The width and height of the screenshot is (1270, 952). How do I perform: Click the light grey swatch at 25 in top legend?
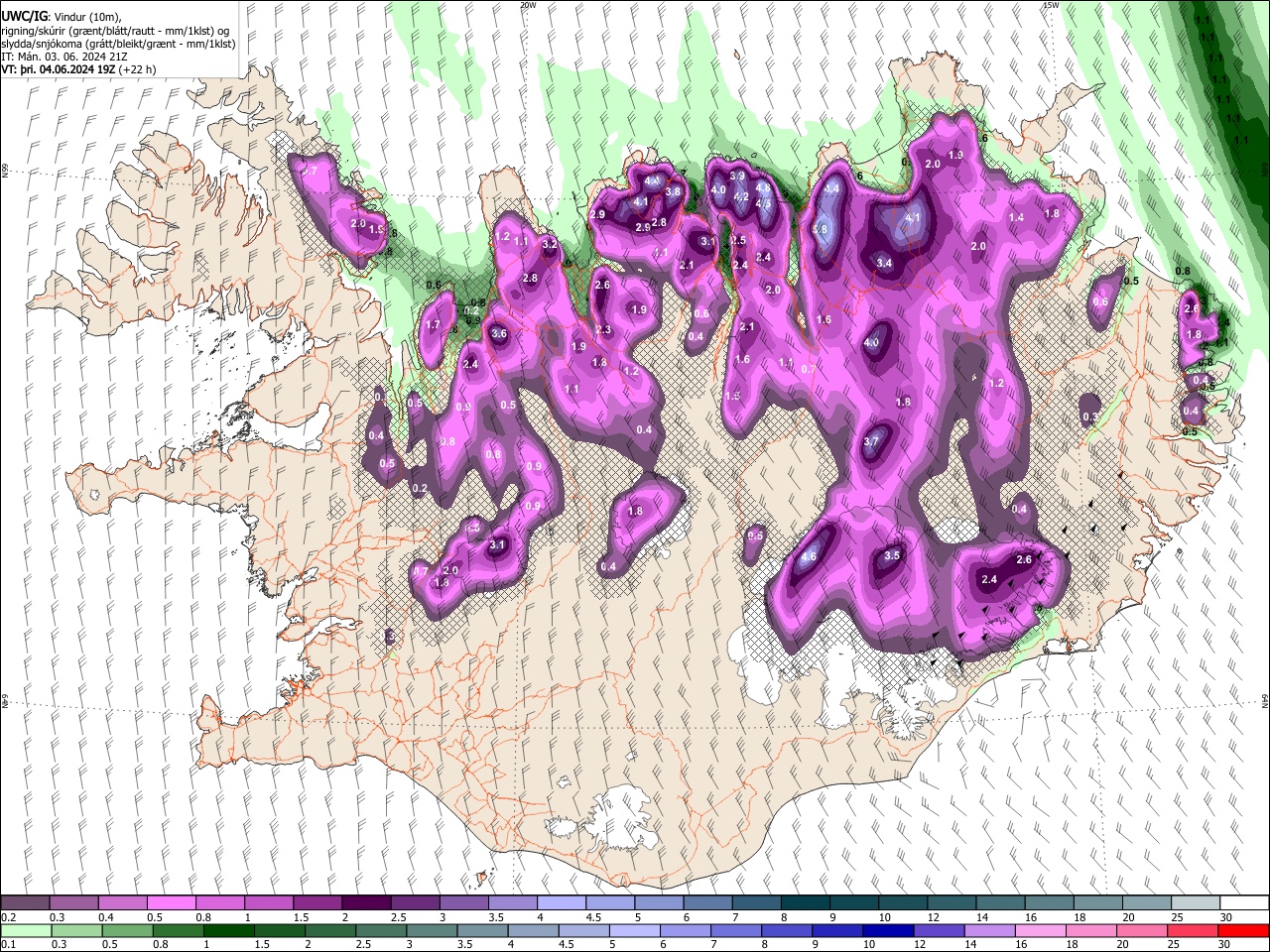point(1195,903)
